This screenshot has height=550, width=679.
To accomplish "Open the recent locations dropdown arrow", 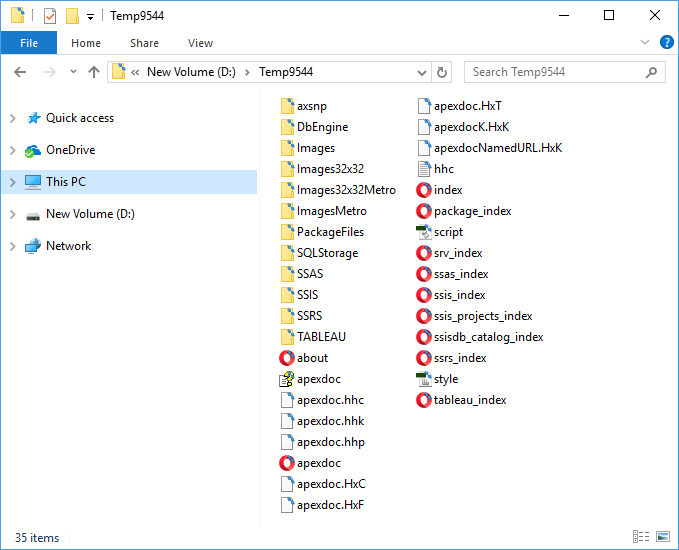I will click(73, 71).
